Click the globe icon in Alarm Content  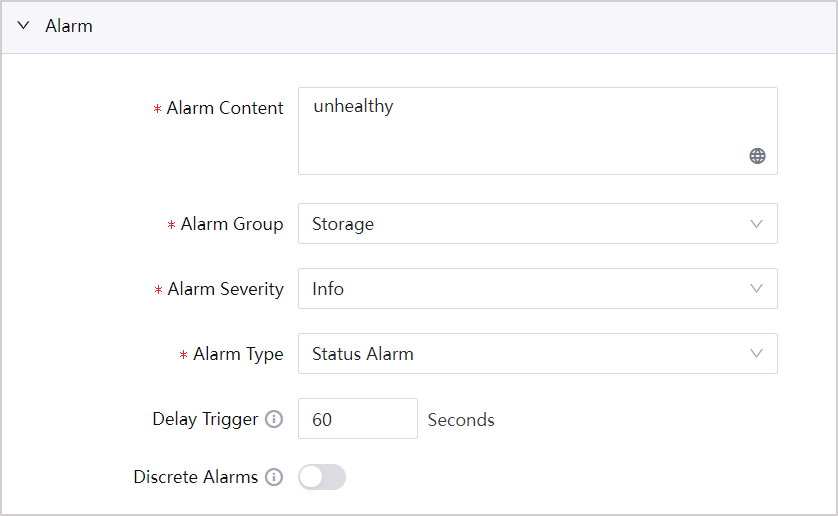[x=758, y=156]
